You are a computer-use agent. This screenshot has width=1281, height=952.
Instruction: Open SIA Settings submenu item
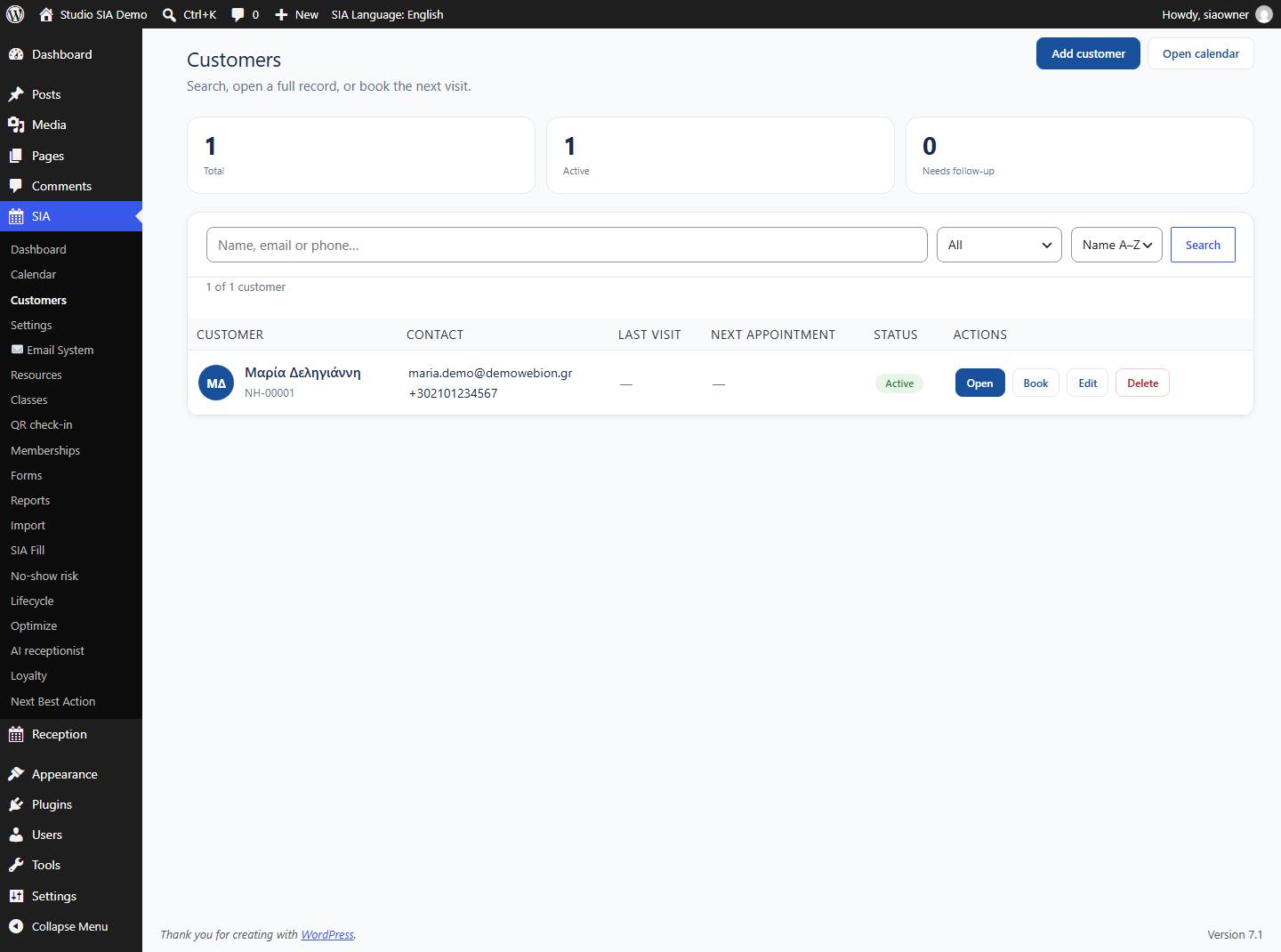31,325
